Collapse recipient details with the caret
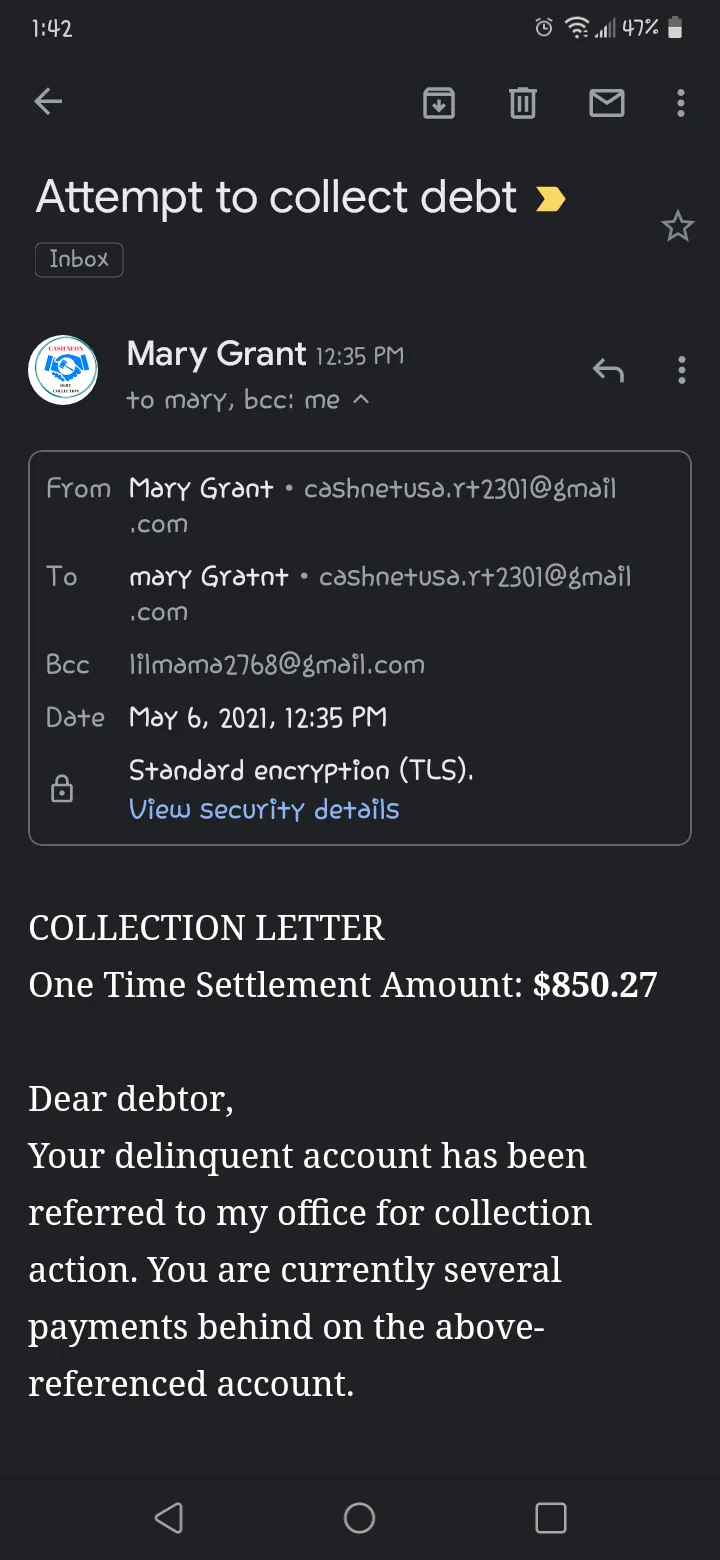 362,399
